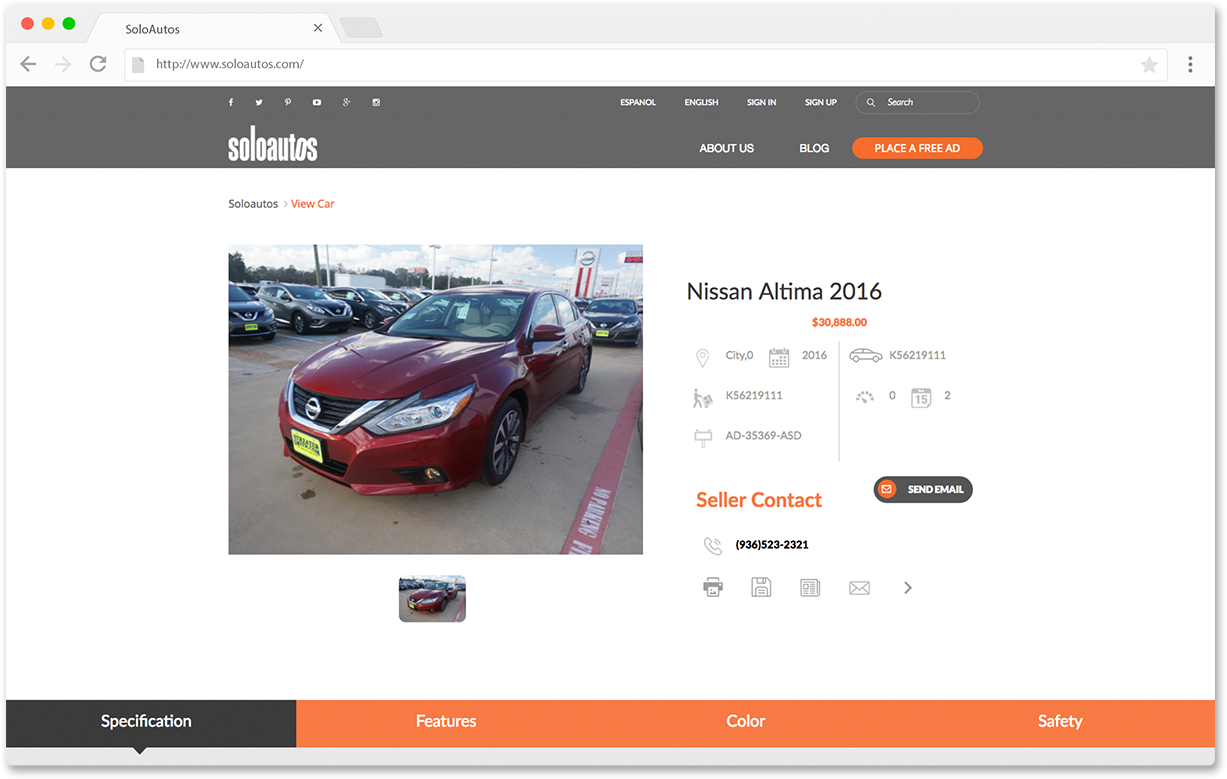
Task: Click the SIGN UP link
Action: [821, 102]
